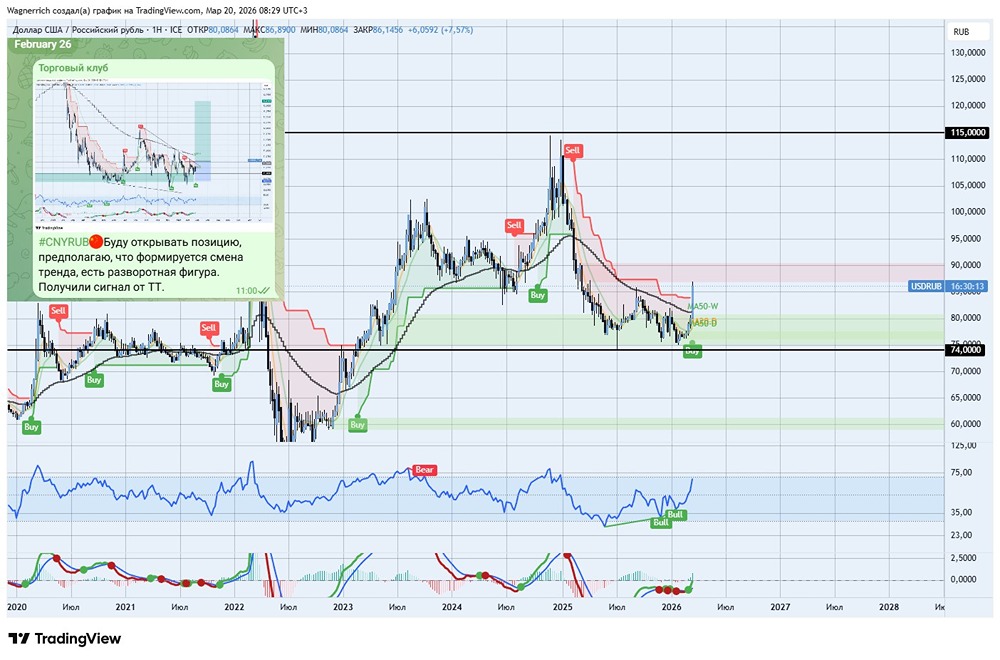The image size is (1000, 660).
Task: Click the Buy marker at the 2020 chart start
Action: pos(31,427)
